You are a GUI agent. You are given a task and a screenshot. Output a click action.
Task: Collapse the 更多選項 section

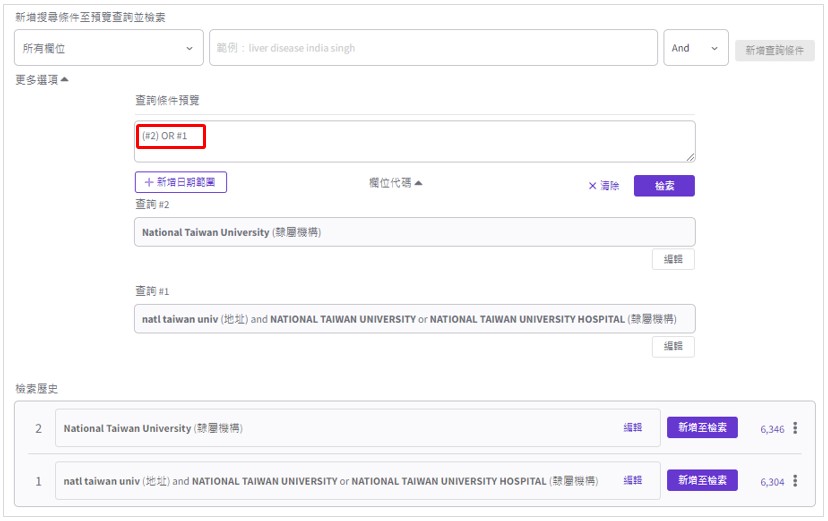(x=42, y=80)
